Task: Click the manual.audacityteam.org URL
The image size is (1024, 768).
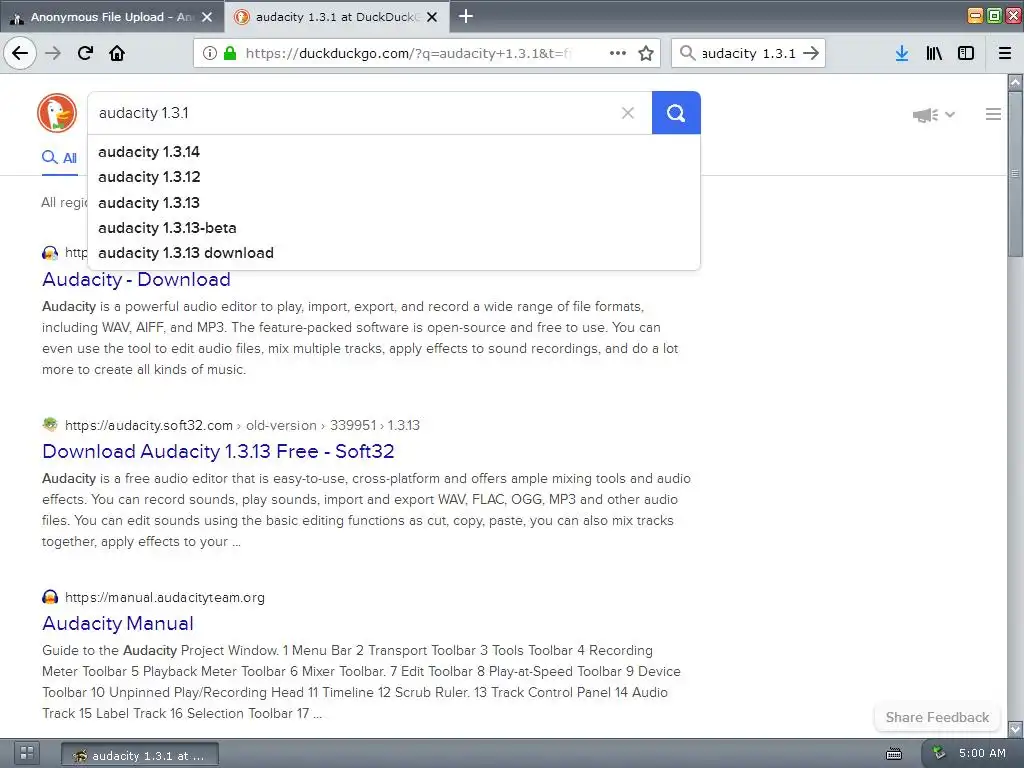Action: (165, 597)
